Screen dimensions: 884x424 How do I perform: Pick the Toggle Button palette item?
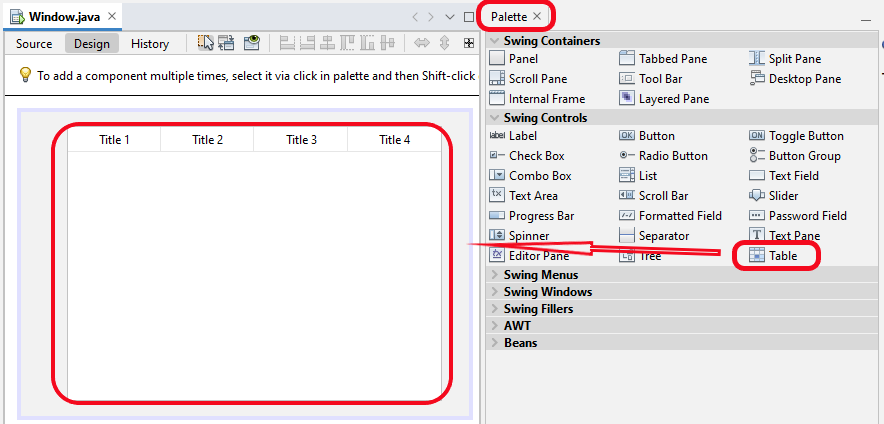805,136
